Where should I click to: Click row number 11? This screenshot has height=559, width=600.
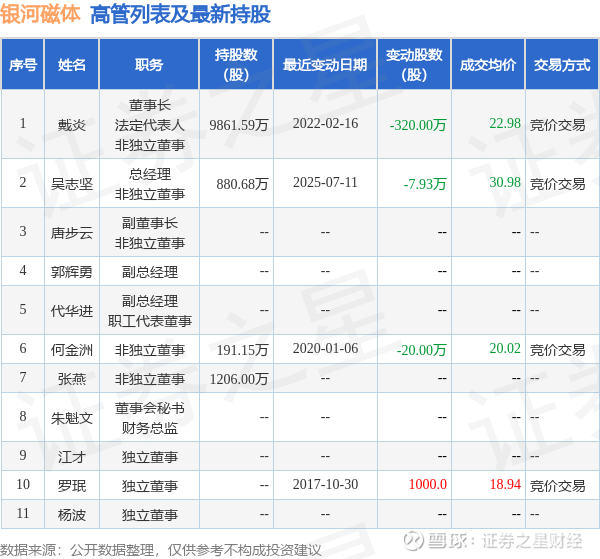coord(23,513)
